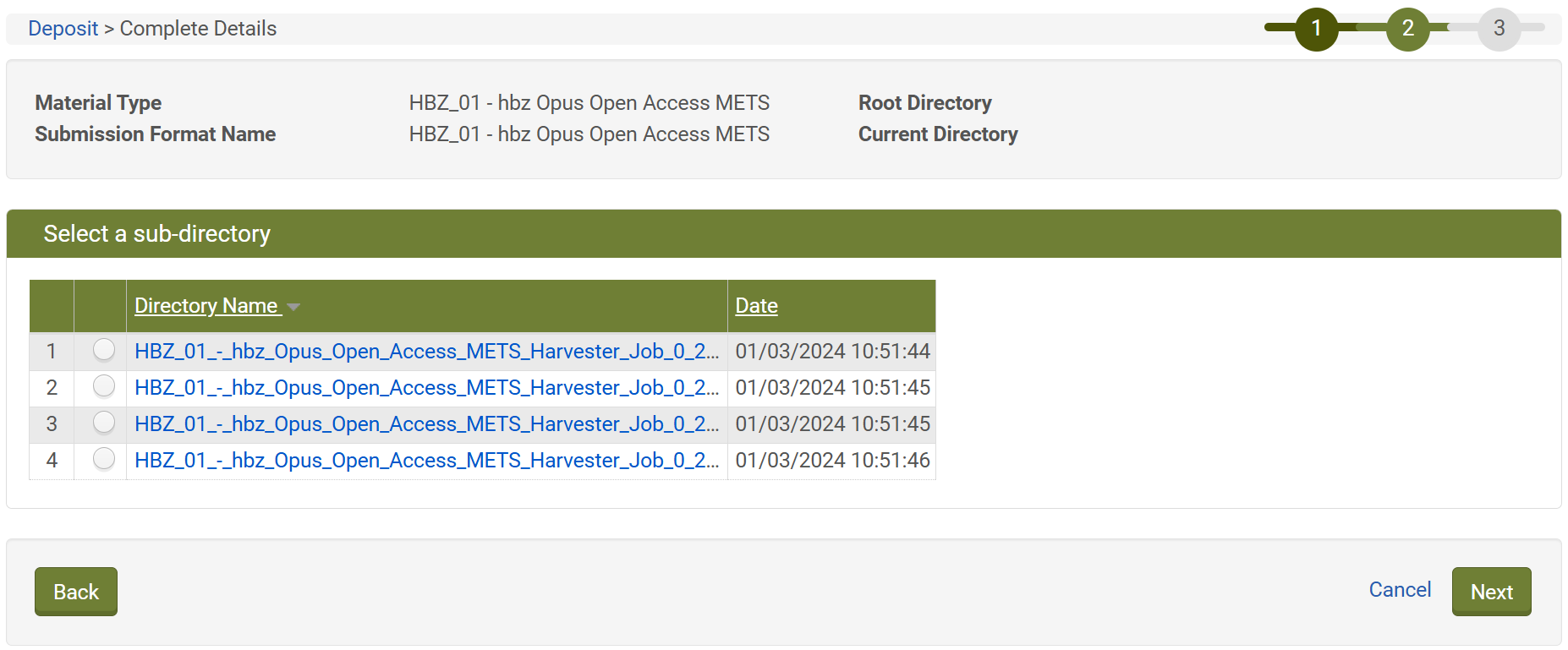Open the second HBZ_01 harvester directory link
The image size is (1568, 650).
pos(425,387)
